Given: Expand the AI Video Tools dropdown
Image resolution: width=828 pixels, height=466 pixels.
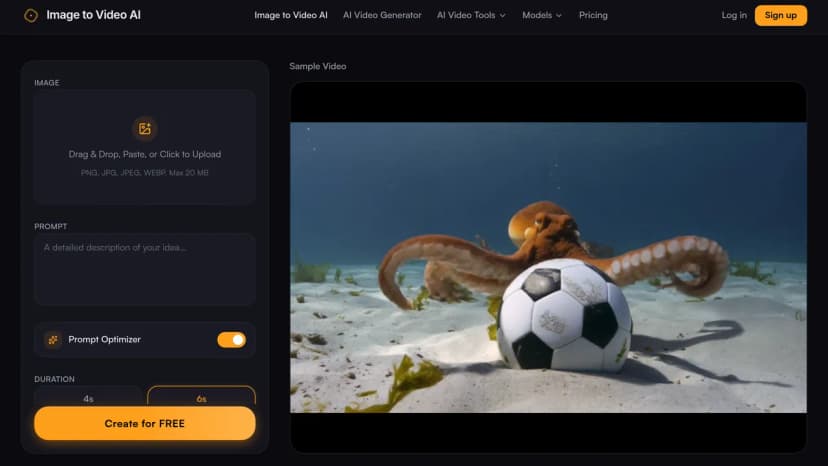Looking at the screenshot, I should coord(471,15).
